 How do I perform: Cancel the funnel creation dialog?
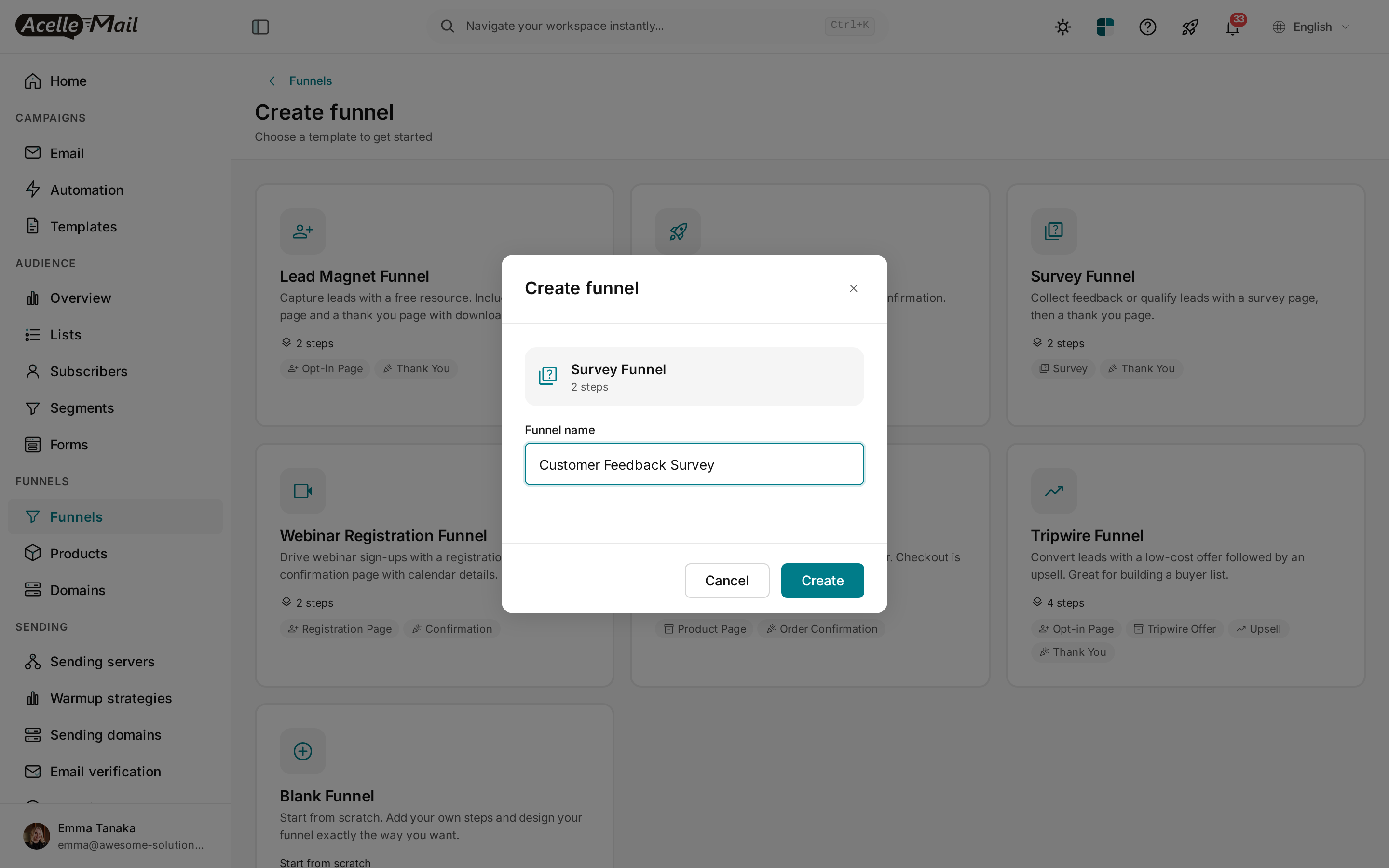[727, 581]
